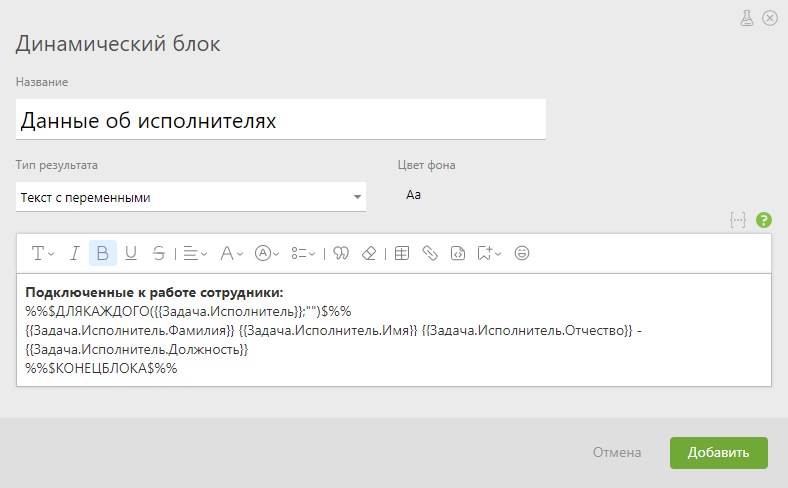The width and height of the screenshot is (788, 488).
Task: Click the flask test icon
Action: pyautogui.click(x=747, y=18)
